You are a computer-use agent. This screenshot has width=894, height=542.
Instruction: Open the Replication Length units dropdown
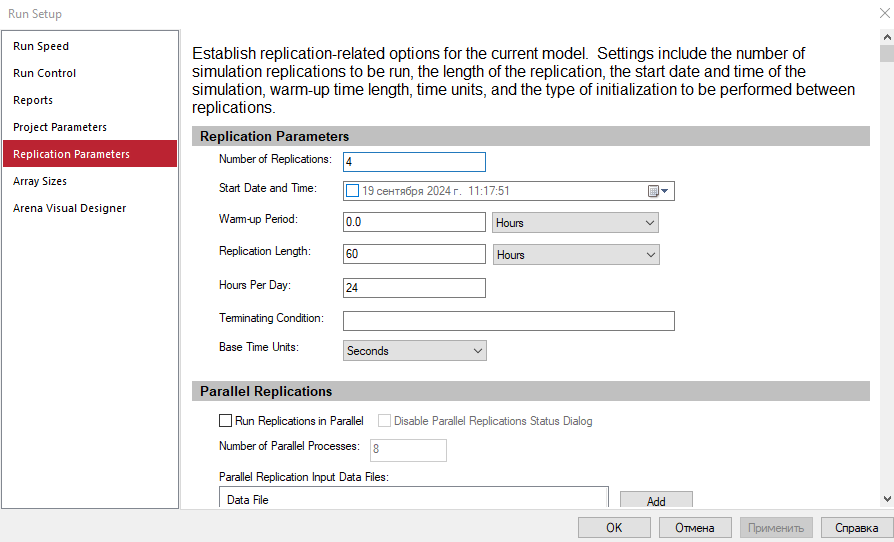[576, 255]
